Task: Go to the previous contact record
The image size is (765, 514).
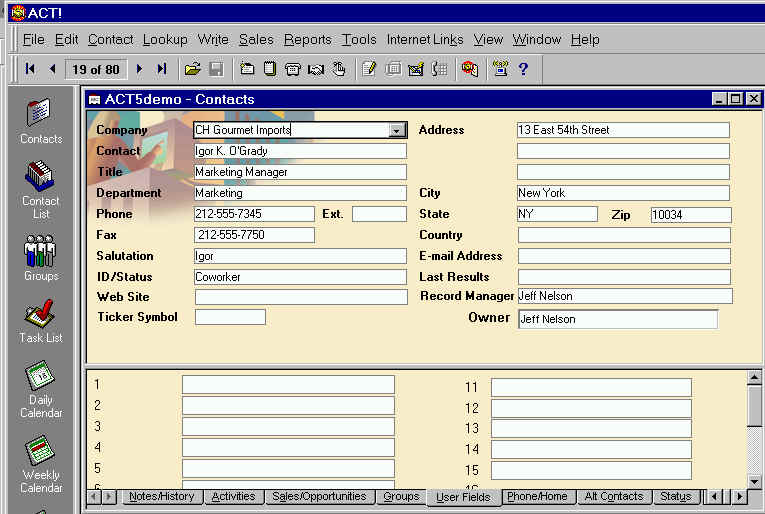Action: pyautogui.click(x=53, y=69)
